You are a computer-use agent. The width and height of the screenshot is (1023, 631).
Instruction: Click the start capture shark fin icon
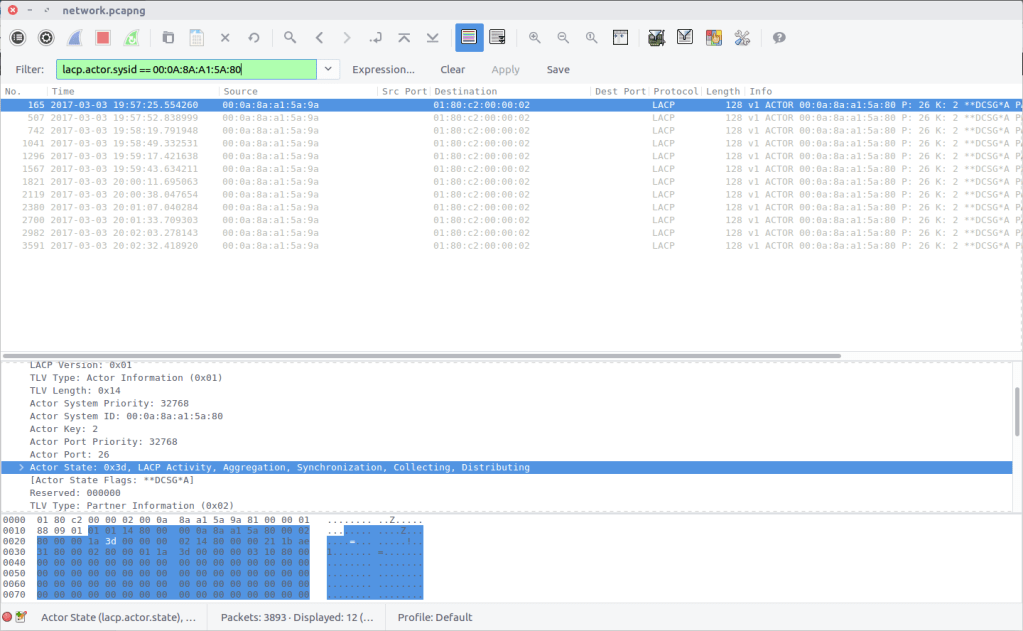tap(74, 38)
